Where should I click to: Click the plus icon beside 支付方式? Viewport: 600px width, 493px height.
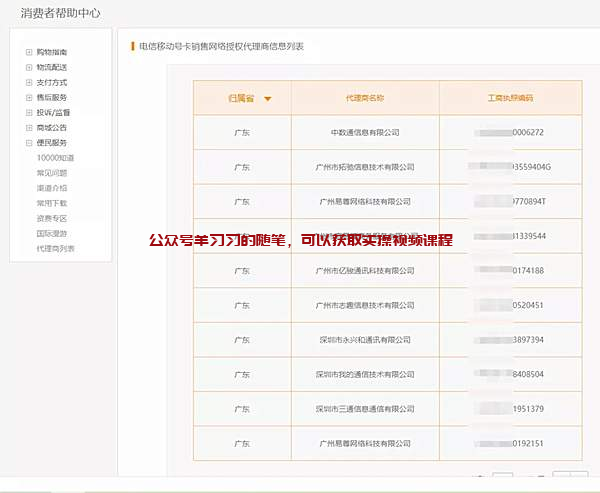(x=29, y=82)
